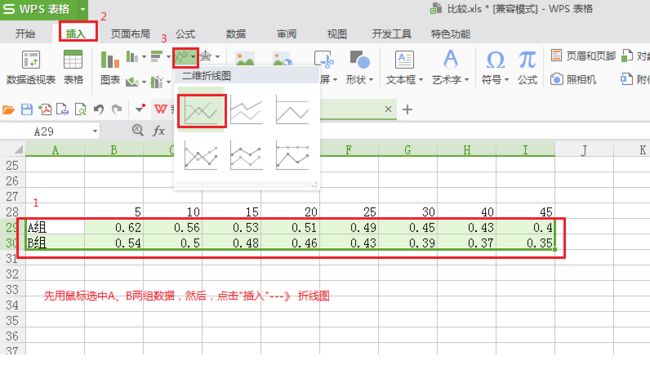This screenshot has height=392, width=650.
Task: Click the radar chart icon
Action: pyautogui.click(x=206, y=56)
